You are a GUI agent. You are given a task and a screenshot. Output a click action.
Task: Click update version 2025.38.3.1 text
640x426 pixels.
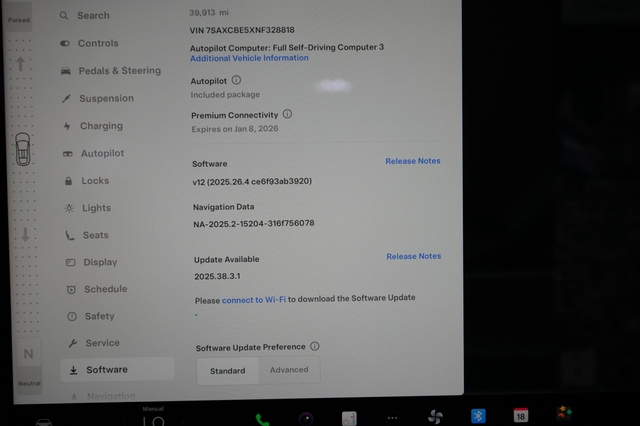pos(217,276)
